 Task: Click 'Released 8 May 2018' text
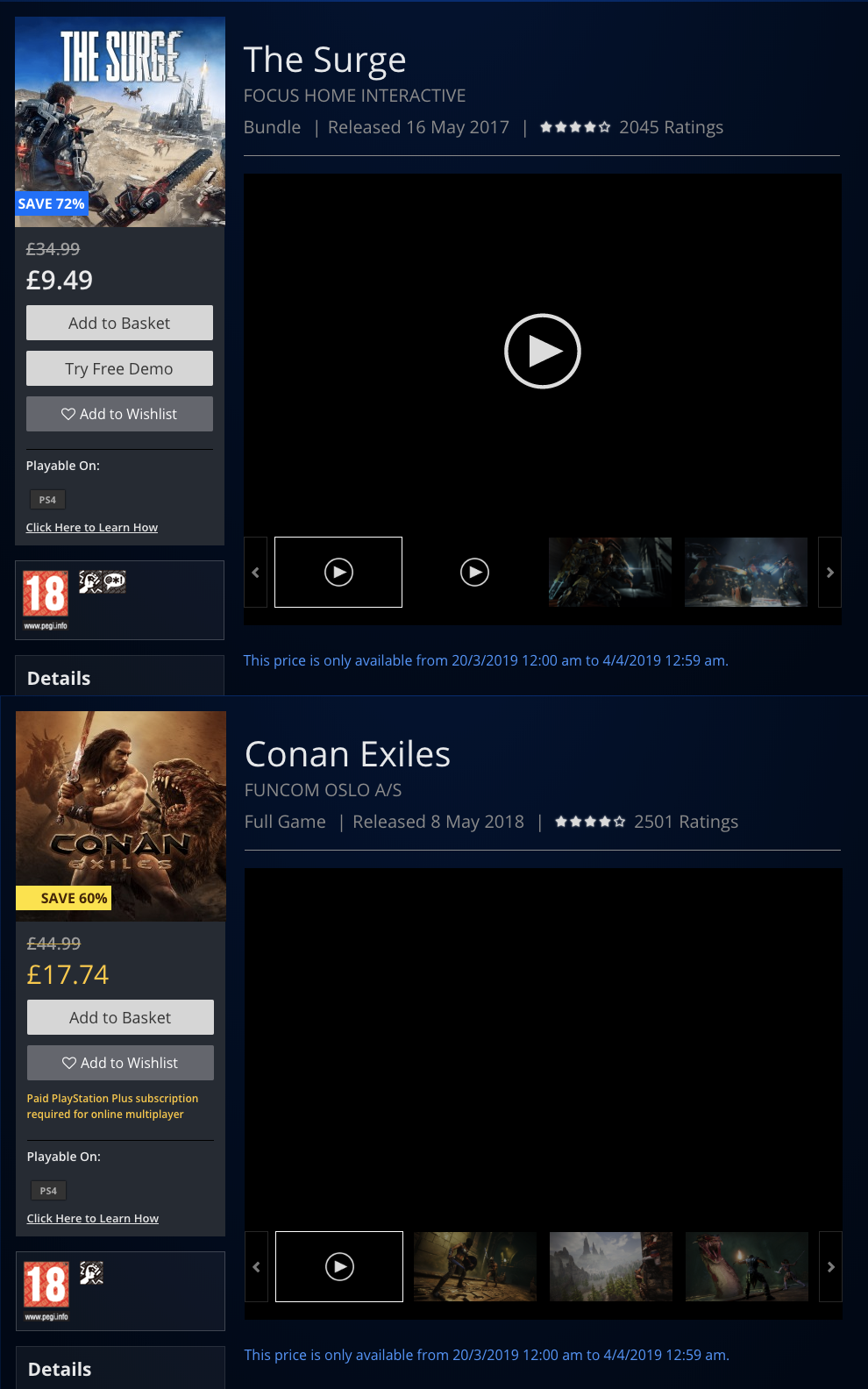(438, 822)
